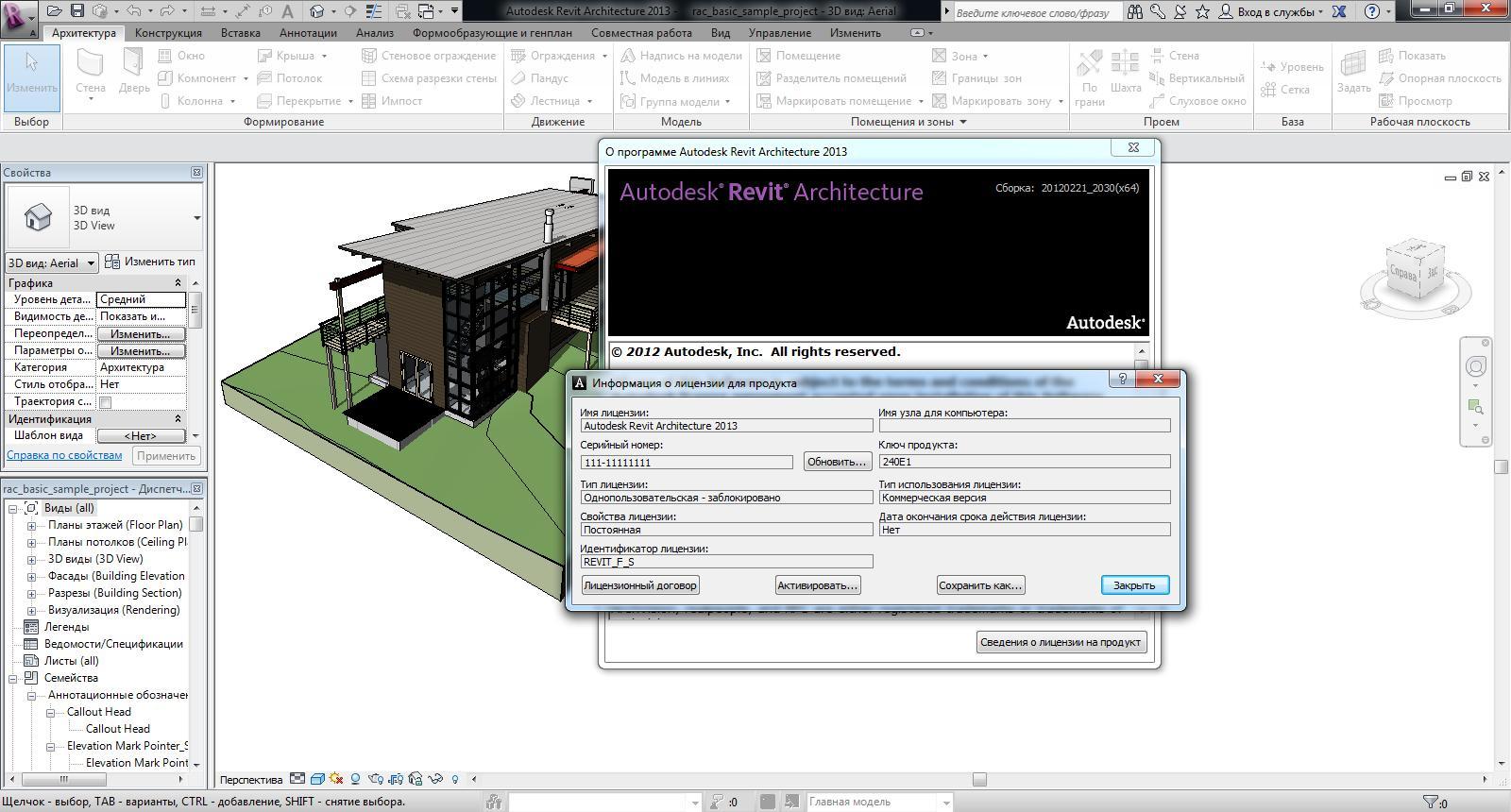Select the Mullion (Импост) tool
The image size is (1511, 812).
(392, 101)
